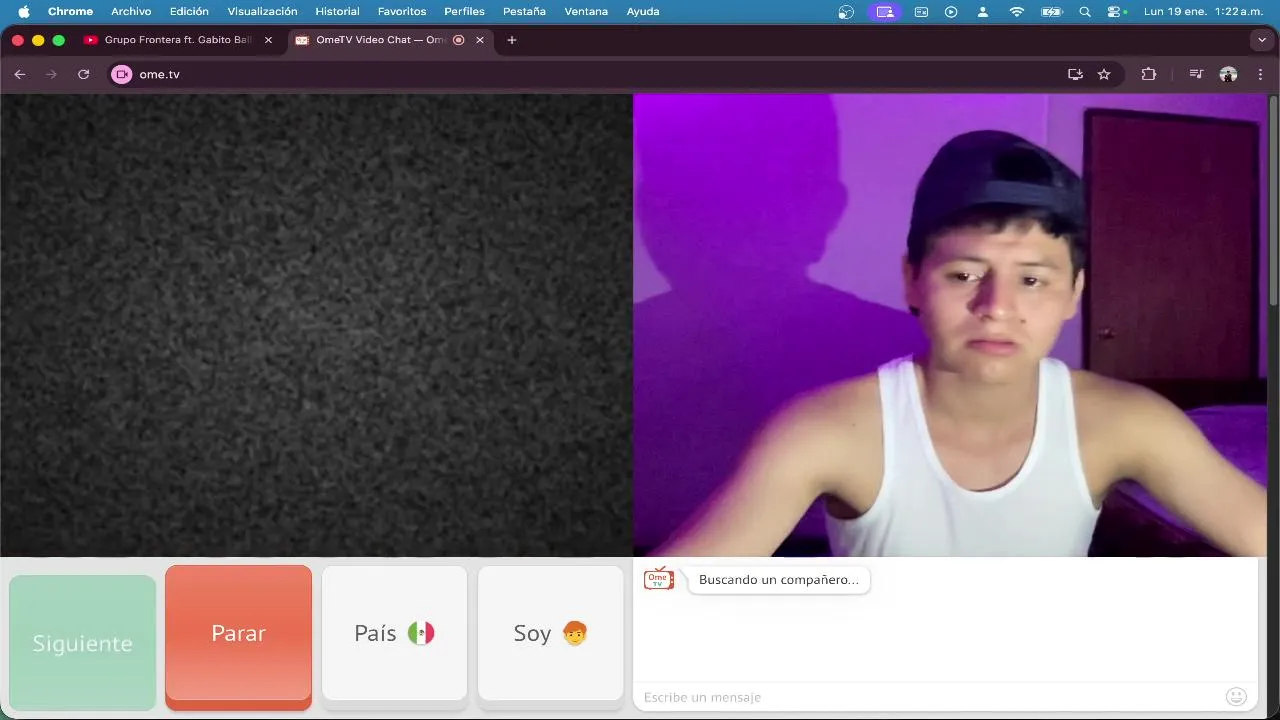Open a new tab with plus
Screen dimensions: 1280x720
point(512,40)
